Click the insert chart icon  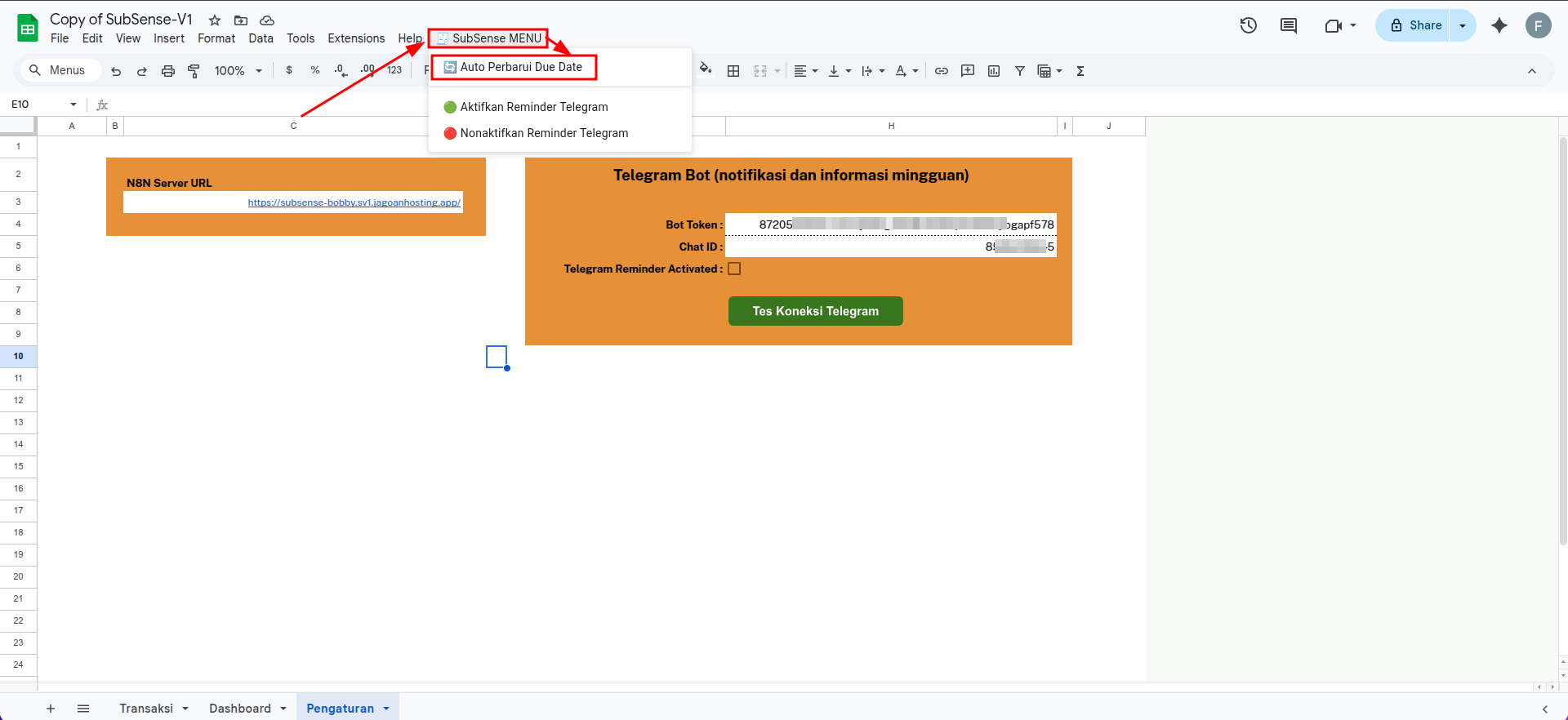tap(994, 71)
